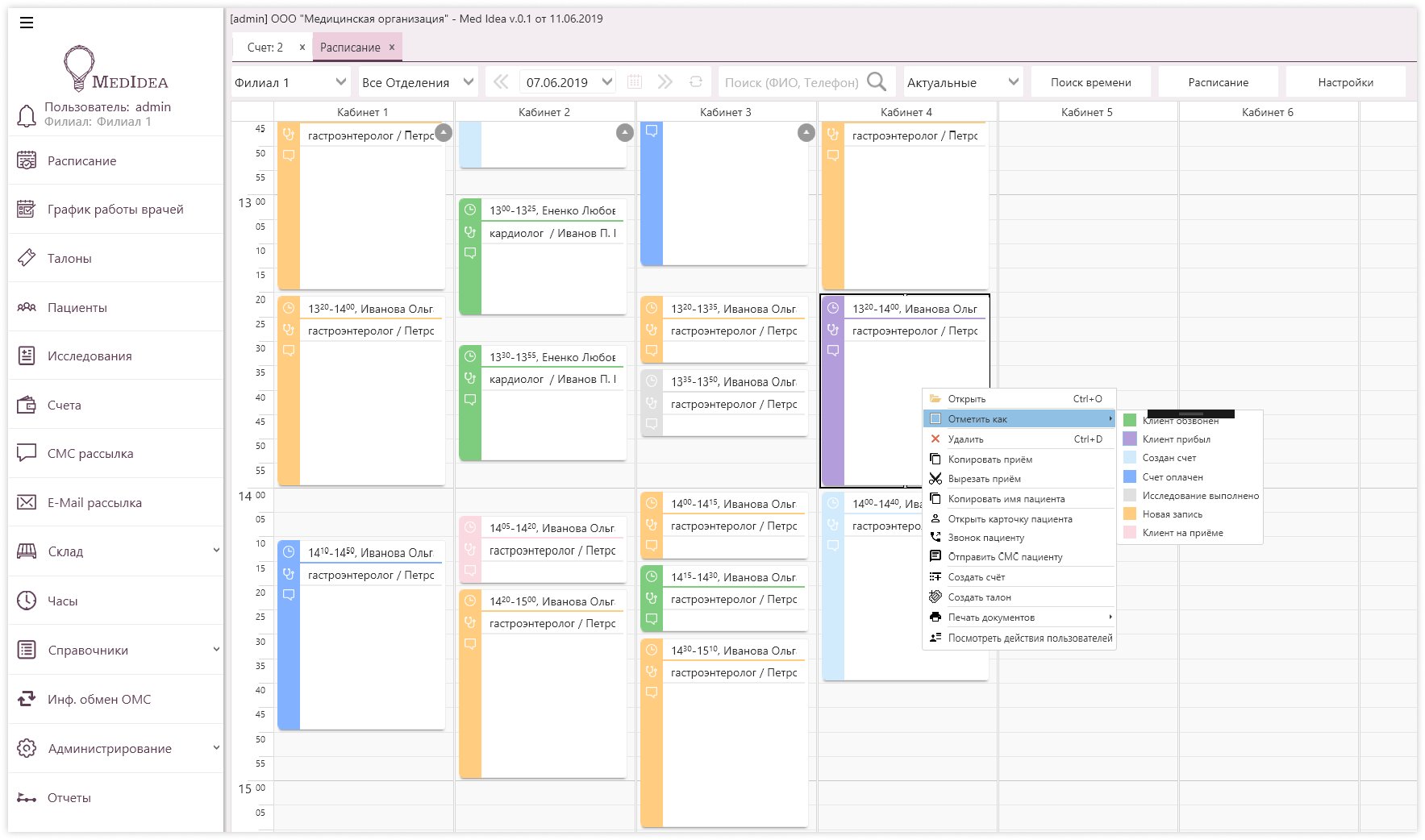Screen dimensions: 1425x840
Task: Choose Отправить СМС пациенту
Action: coord(1019,557)
